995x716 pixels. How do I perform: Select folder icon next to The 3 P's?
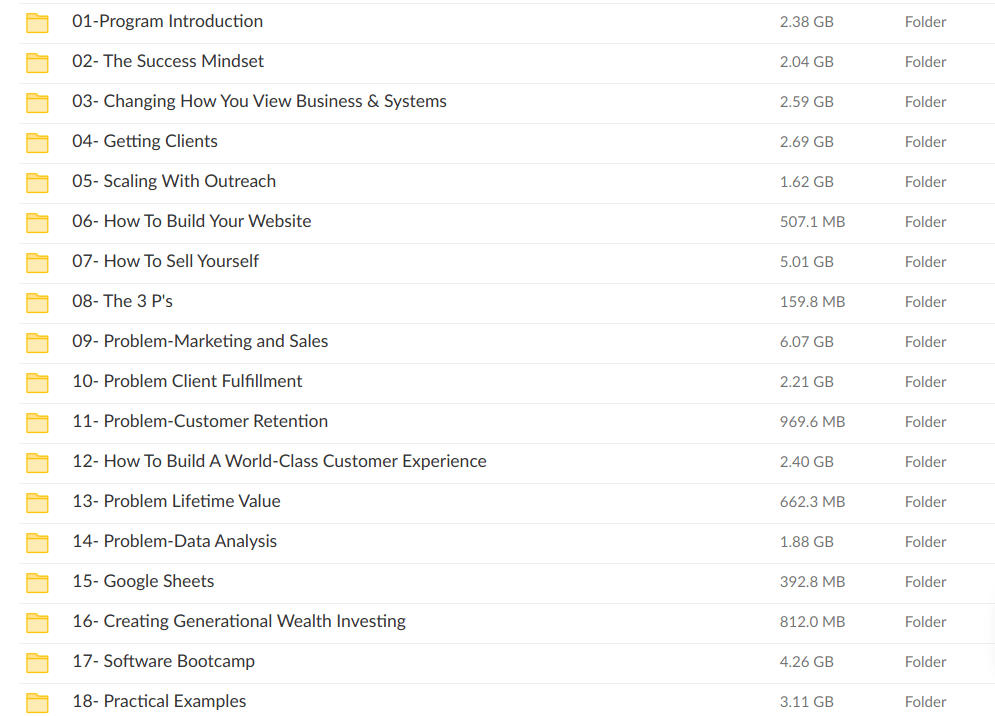(x=37, y=302)
